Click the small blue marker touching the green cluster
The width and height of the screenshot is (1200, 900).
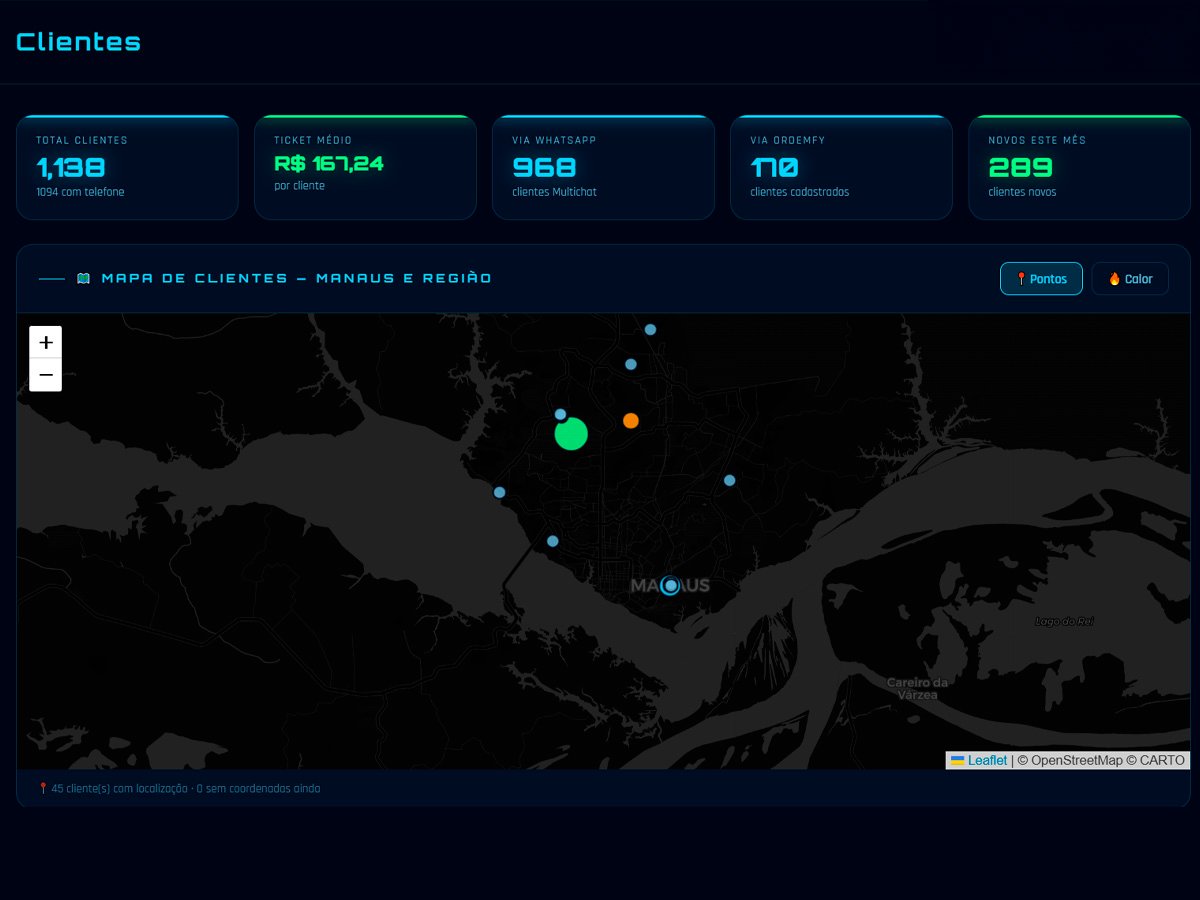coord(560,414)
